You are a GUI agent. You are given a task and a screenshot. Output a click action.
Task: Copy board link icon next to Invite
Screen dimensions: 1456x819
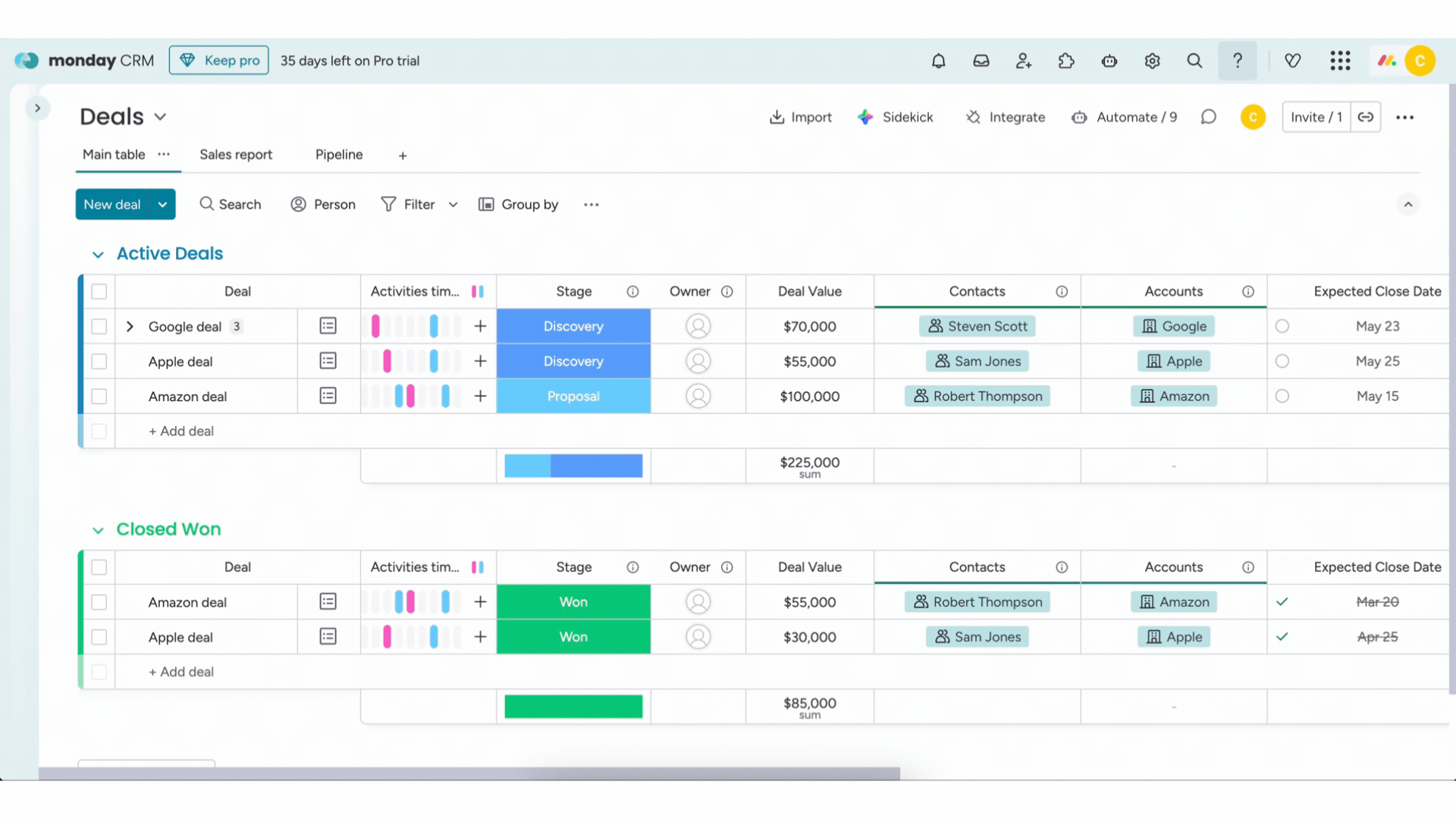[x=1366, y=117]
